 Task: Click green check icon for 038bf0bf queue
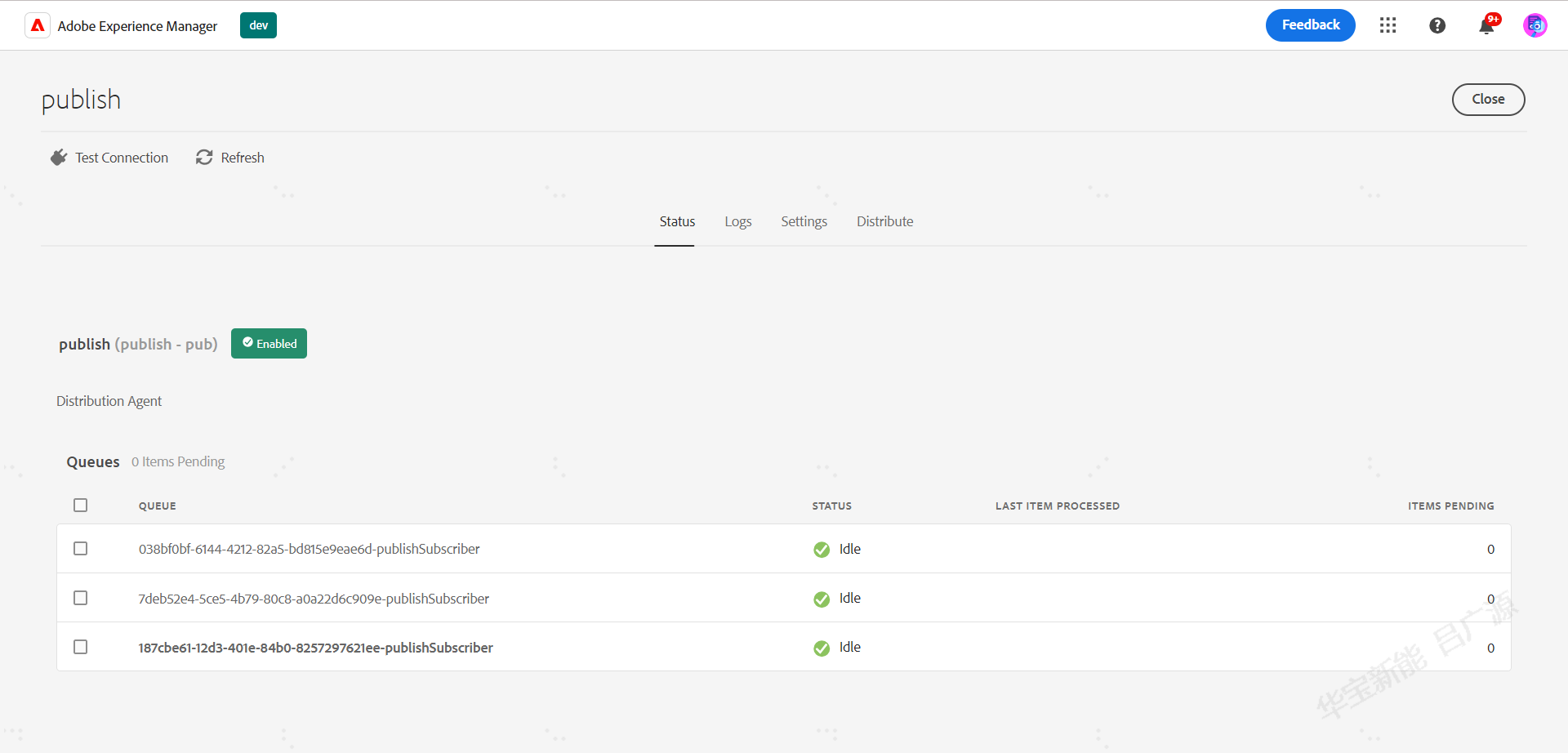[x=822, y=550]
